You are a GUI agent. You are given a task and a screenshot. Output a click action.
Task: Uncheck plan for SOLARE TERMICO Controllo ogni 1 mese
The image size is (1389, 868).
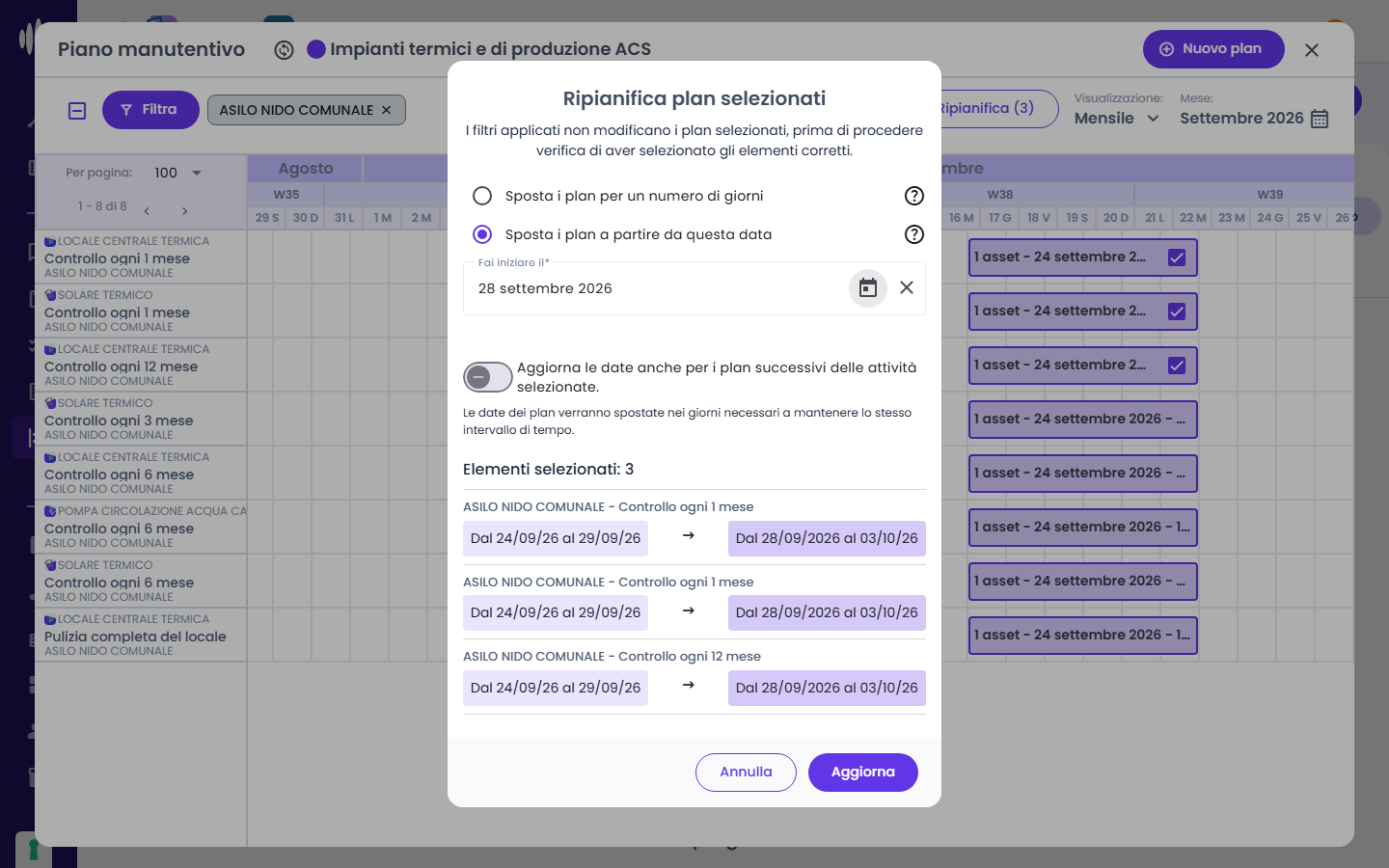(1177, 312)
